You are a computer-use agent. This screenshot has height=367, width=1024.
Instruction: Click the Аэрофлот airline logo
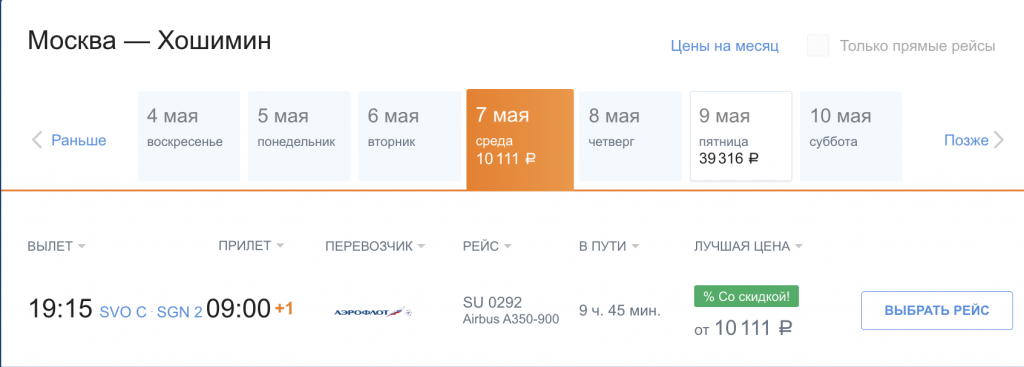pos(373,312)
